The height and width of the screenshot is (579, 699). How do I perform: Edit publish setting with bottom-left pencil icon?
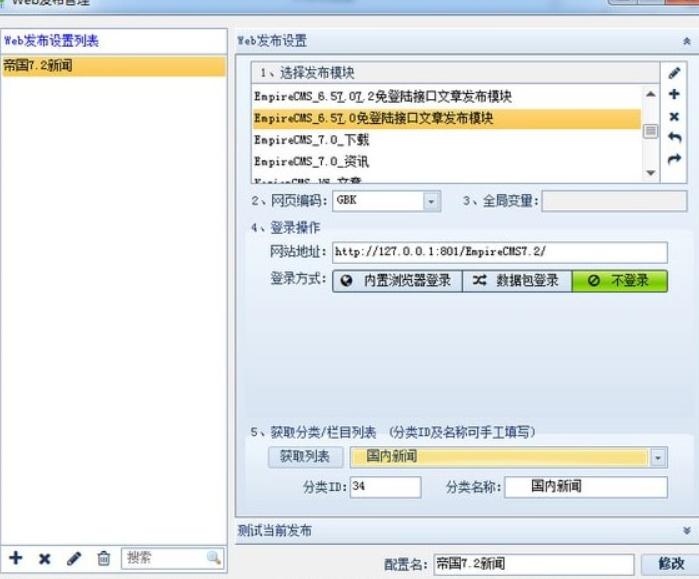coord(74,558)
